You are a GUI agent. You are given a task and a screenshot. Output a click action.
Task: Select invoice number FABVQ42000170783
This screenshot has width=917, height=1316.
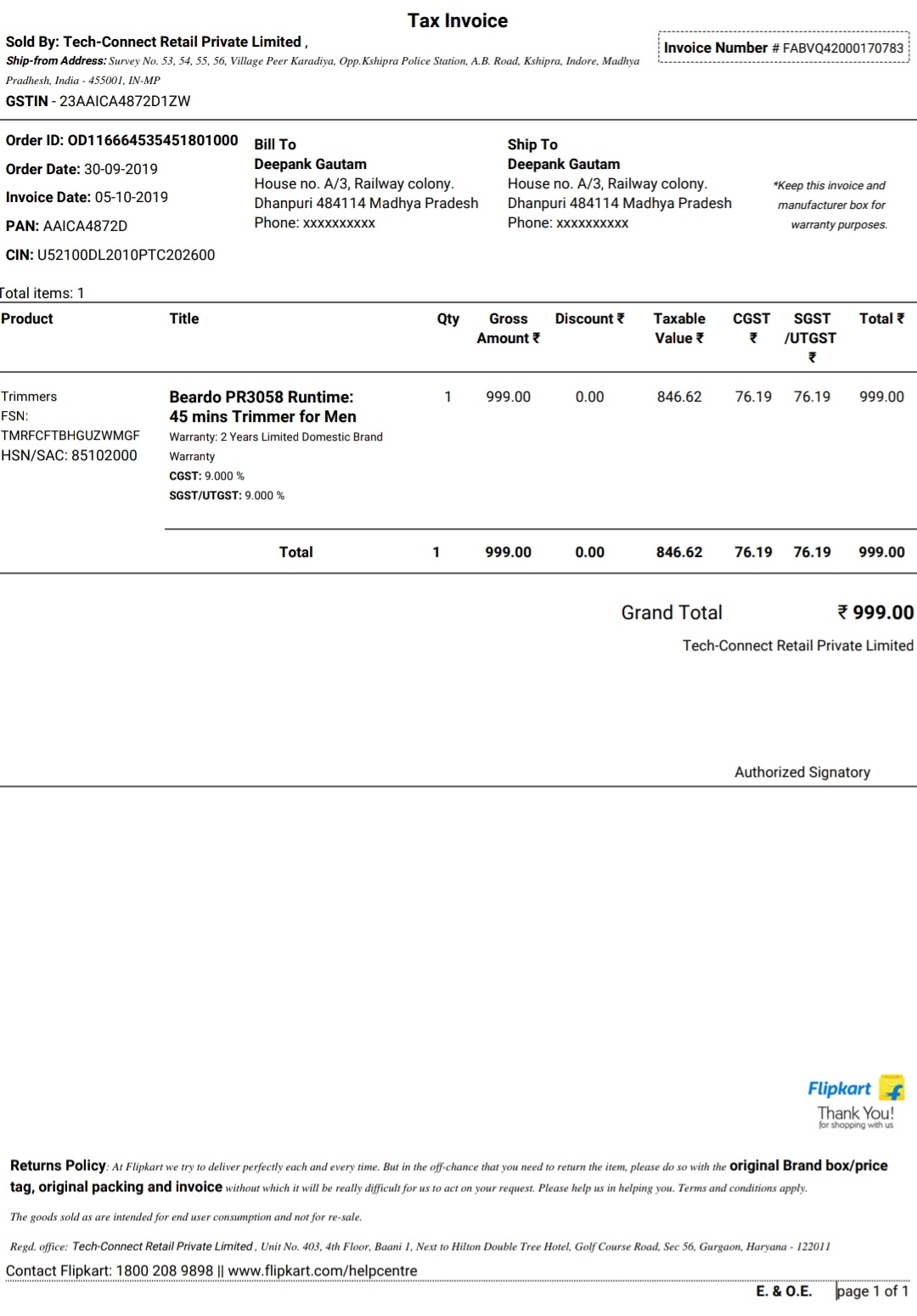[842, 48]
